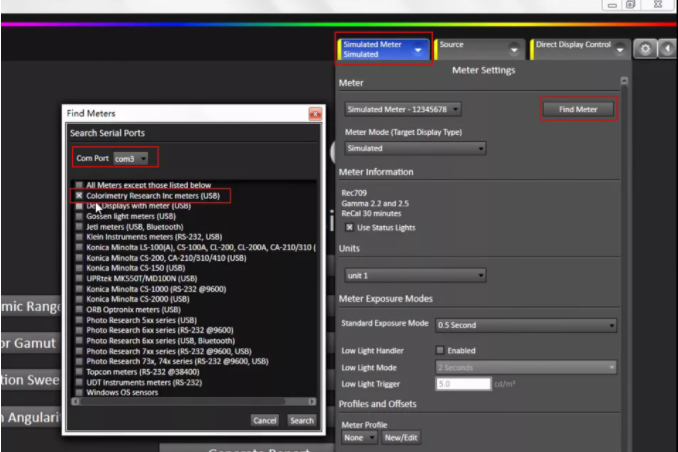
Task: Check Klein Instruments meters checkbox
Action: [x=79, y=237]
